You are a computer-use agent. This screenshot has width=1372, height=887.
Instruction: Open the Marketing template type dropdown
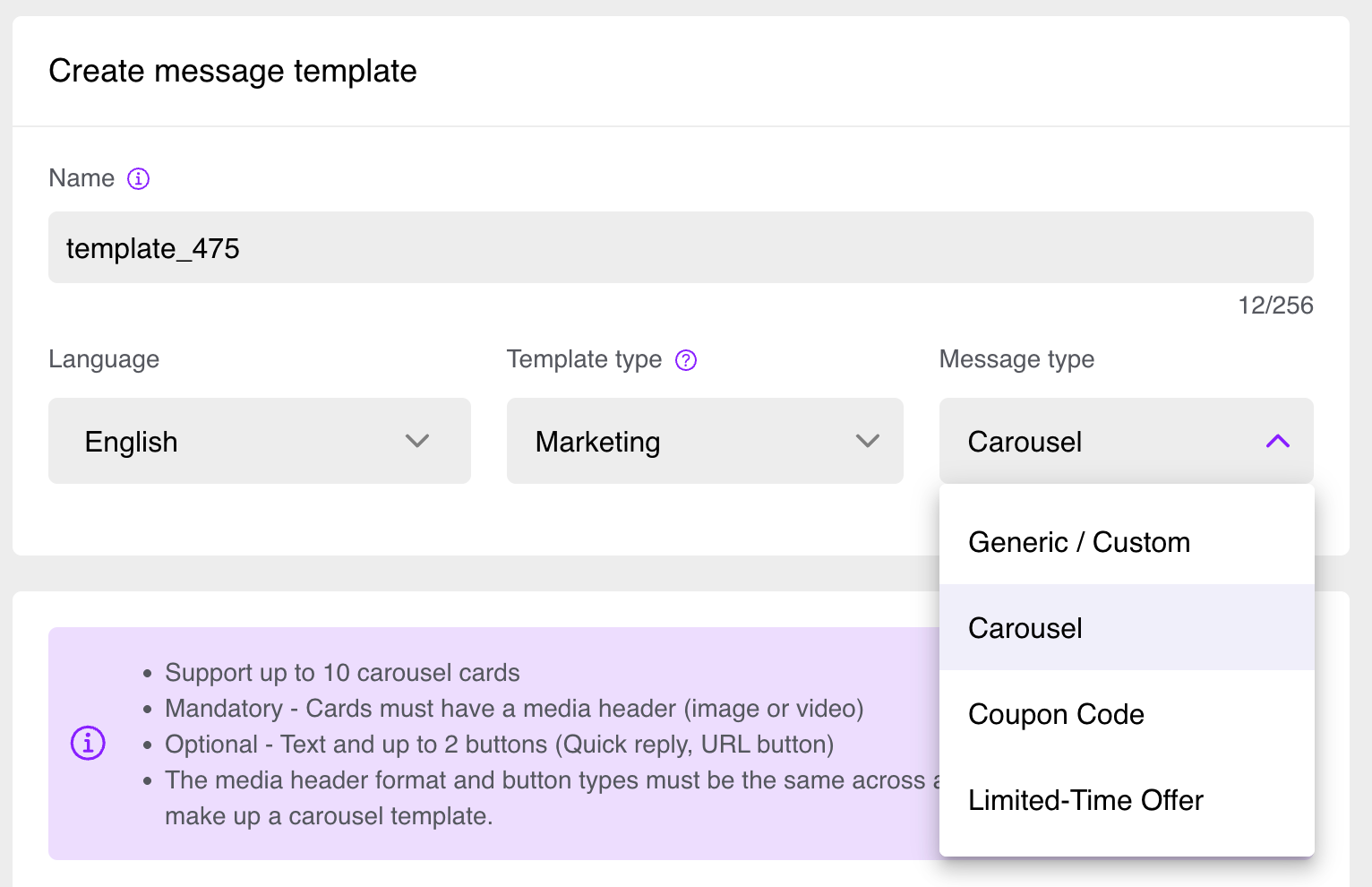tap(705, 441)
